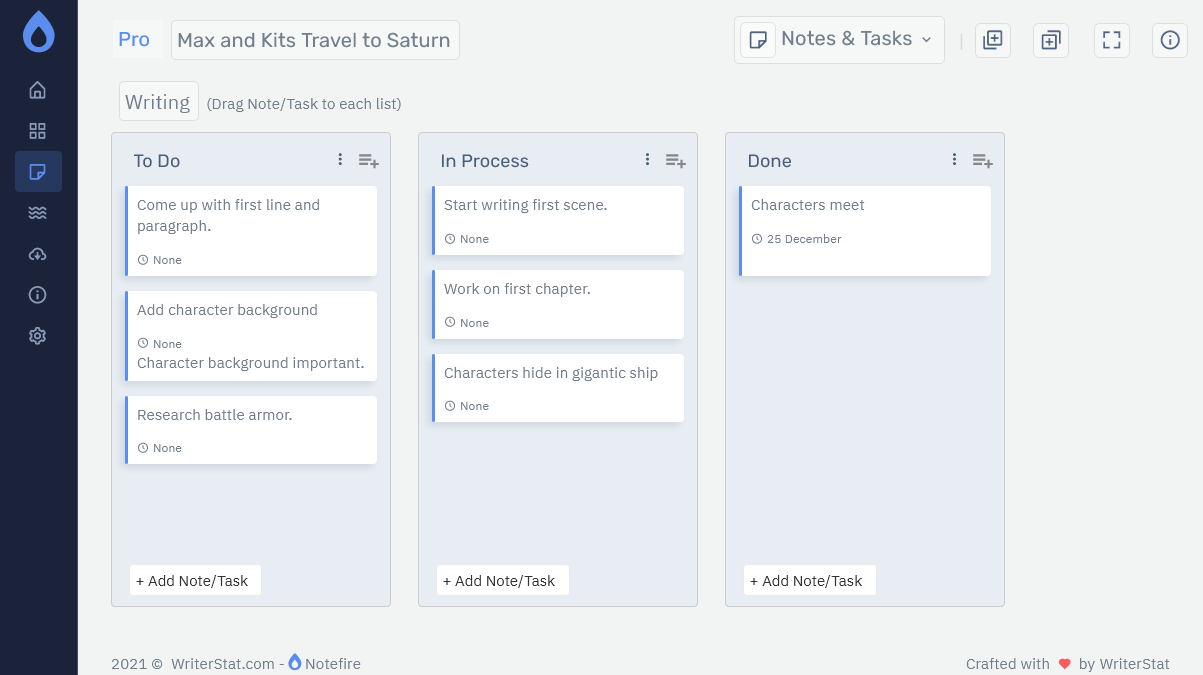1203x675 pixels.
Task: Select the Characters meet card in Done
Action: [864, 231]
